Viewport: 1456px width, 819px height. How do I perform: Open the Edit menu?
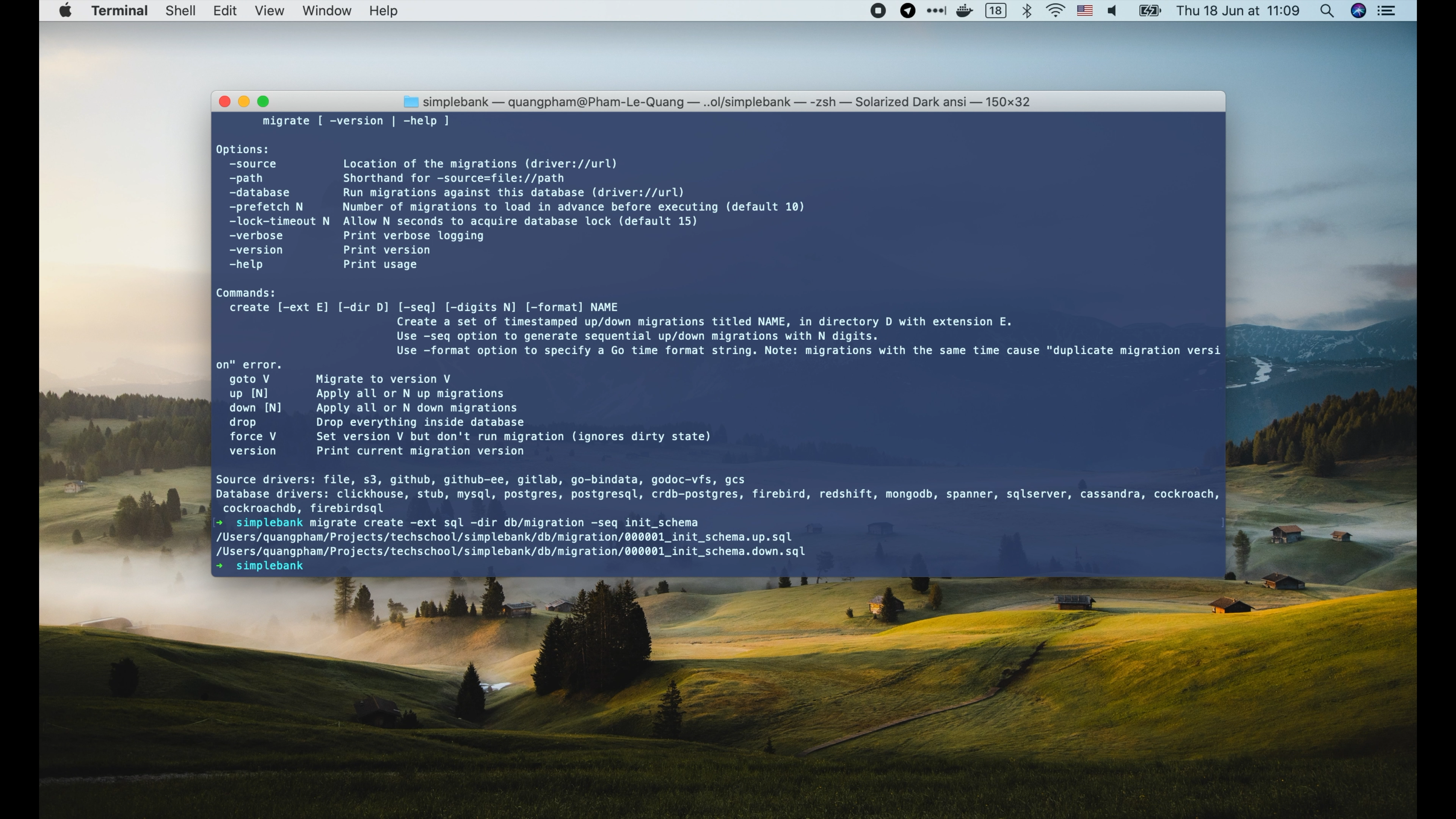(x=224, y=11)
